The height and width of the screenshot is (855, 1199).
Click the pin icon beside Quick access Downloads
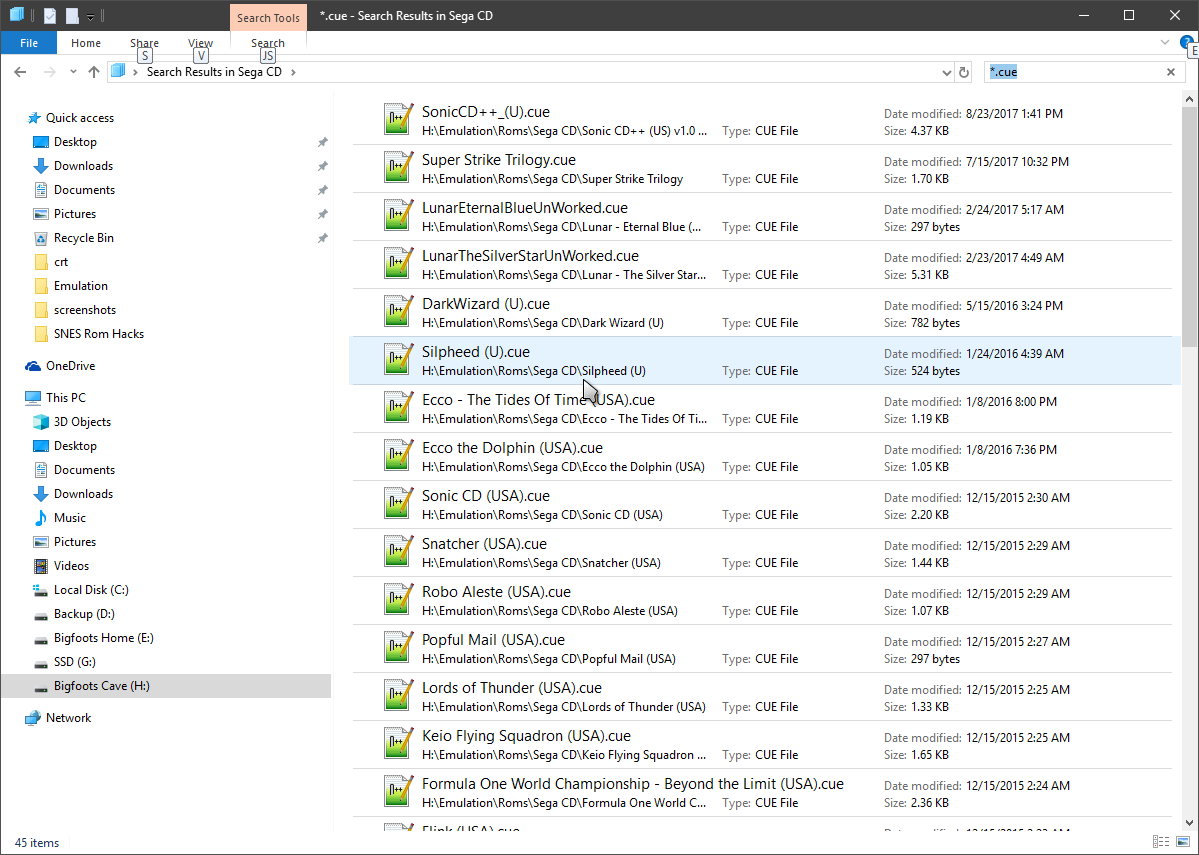click(x=323, y=166)
